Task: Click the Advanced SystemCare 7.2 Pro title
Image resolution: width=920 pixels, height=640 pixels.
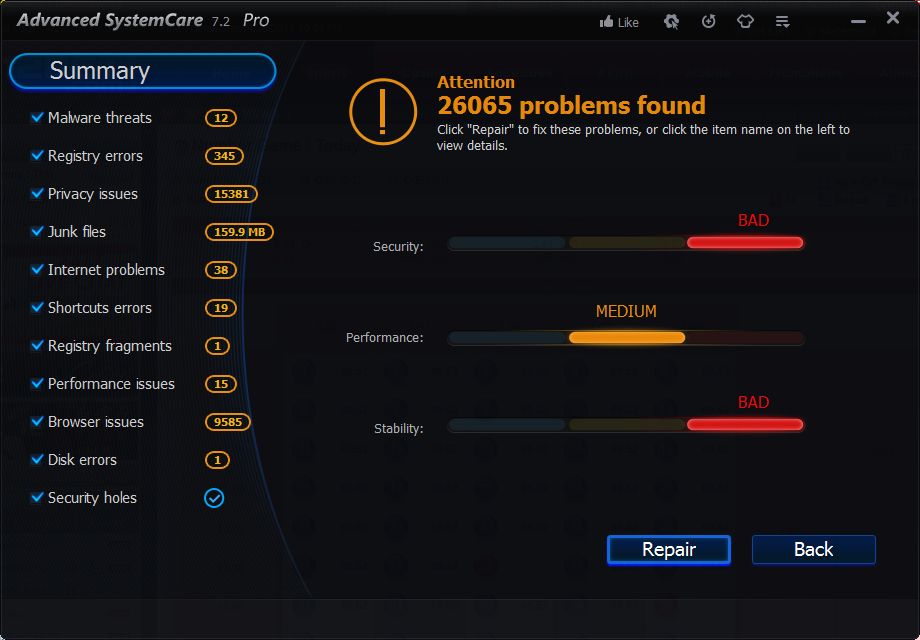Action: coord(143,21)
